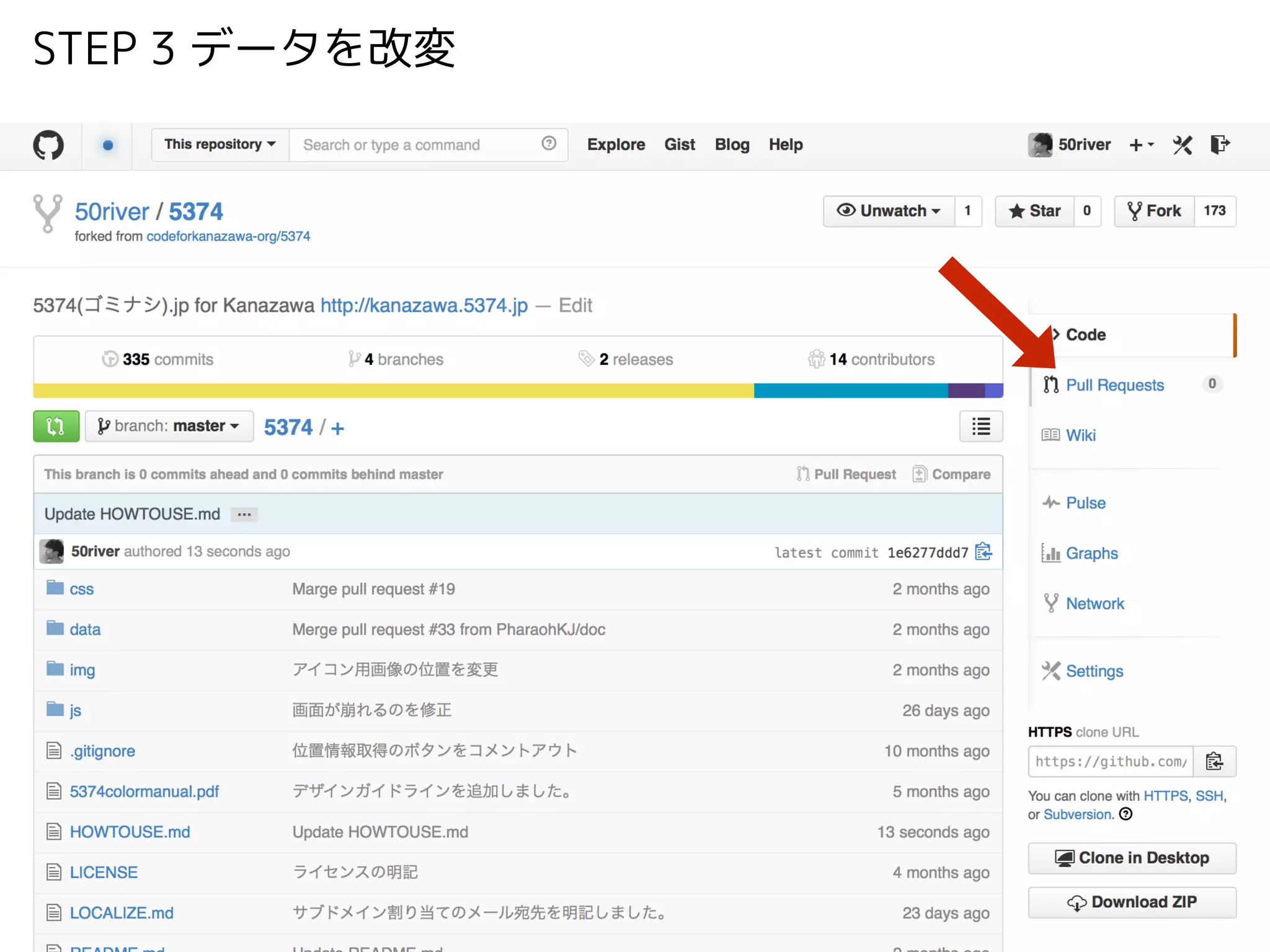Open the .gitignore file
The image size is (1270, 952).
tap(102, 751)
